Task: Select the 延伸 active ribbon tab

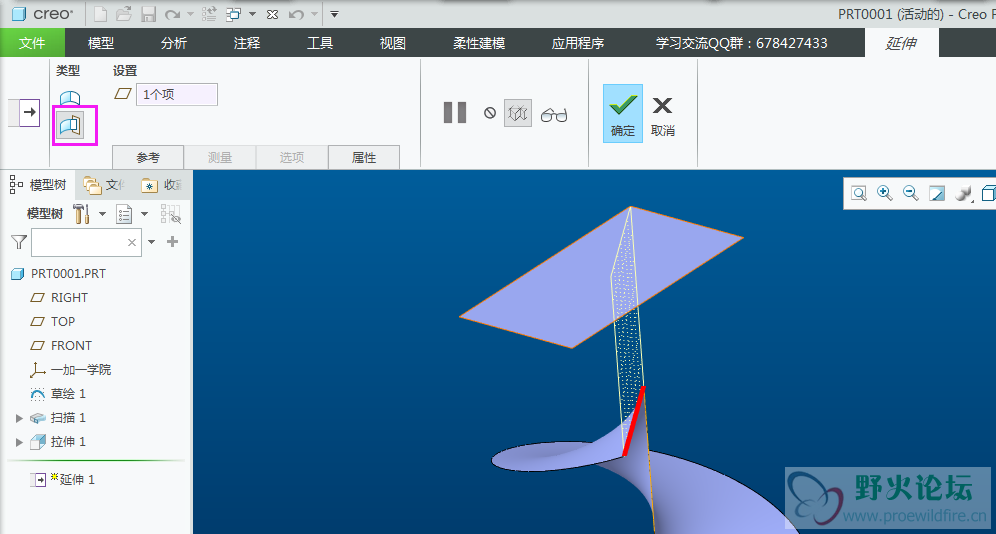Action: pos(901,43)
